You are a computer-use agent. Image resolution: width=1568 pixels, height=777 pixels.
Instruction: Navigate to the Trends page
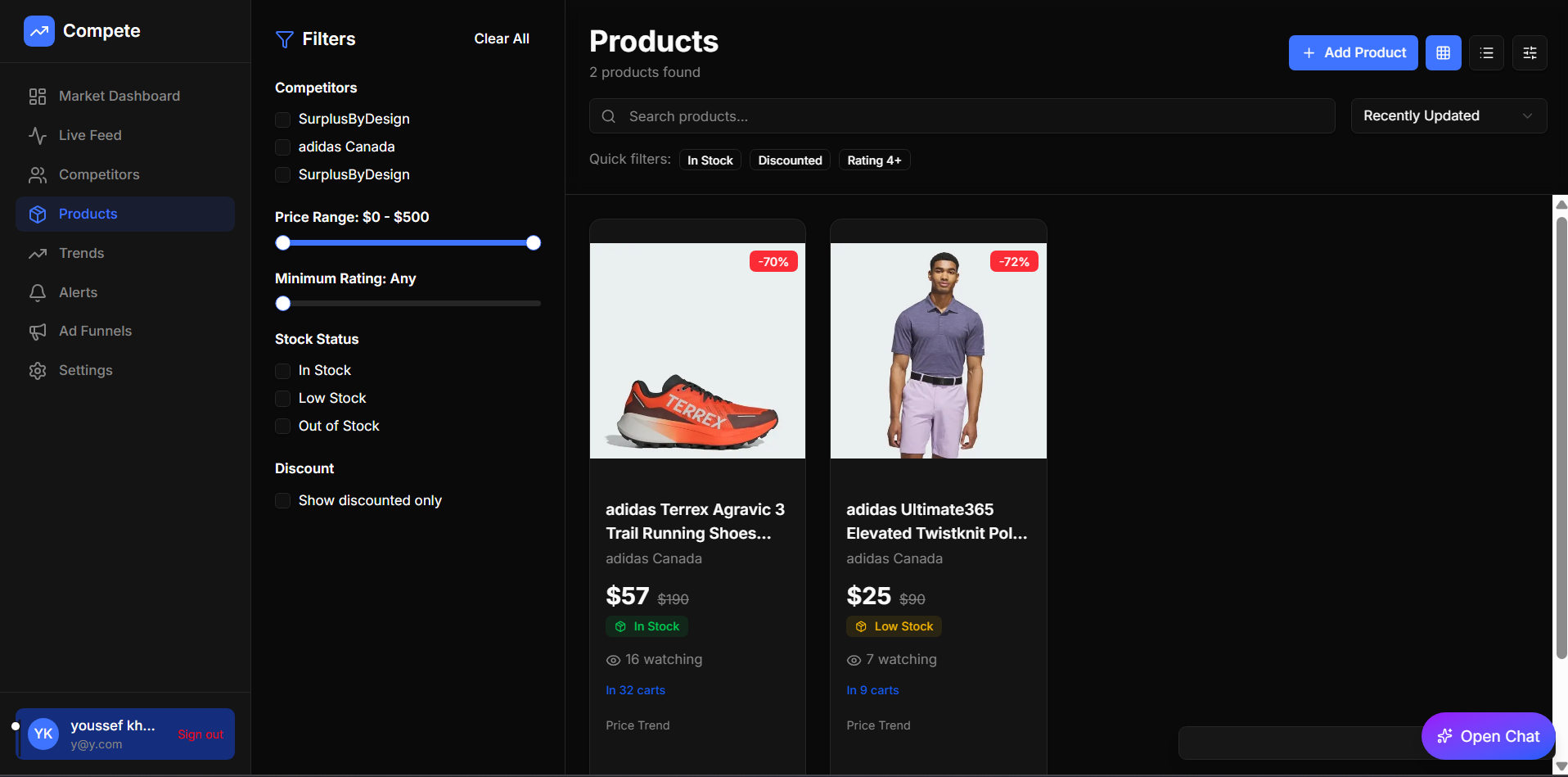coord(82,253)
